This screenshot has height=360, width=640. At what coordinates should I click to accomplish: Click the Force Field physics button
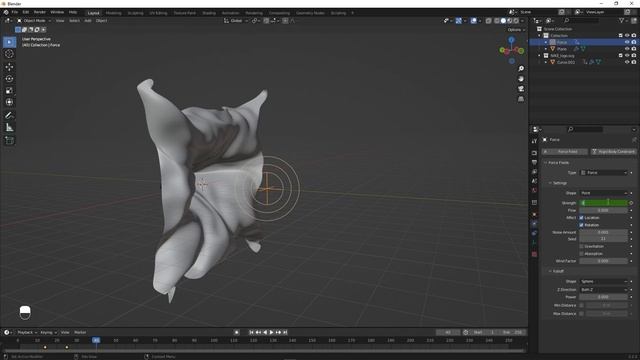tap(564, 151)
